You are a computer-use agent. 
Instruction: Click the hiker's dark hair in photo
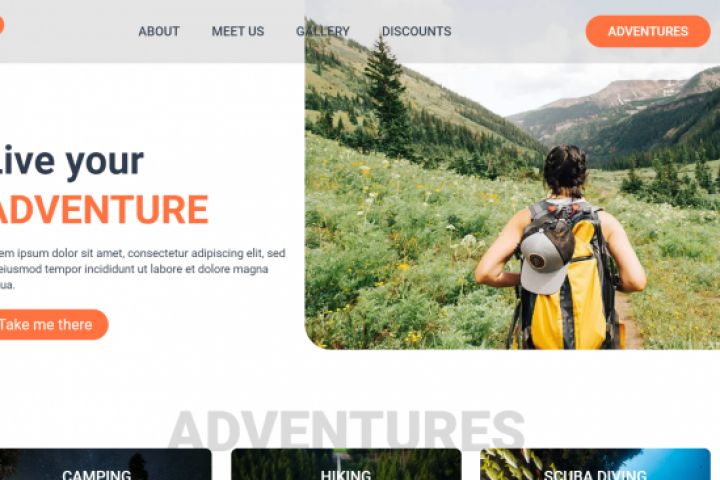click(565, 170)
